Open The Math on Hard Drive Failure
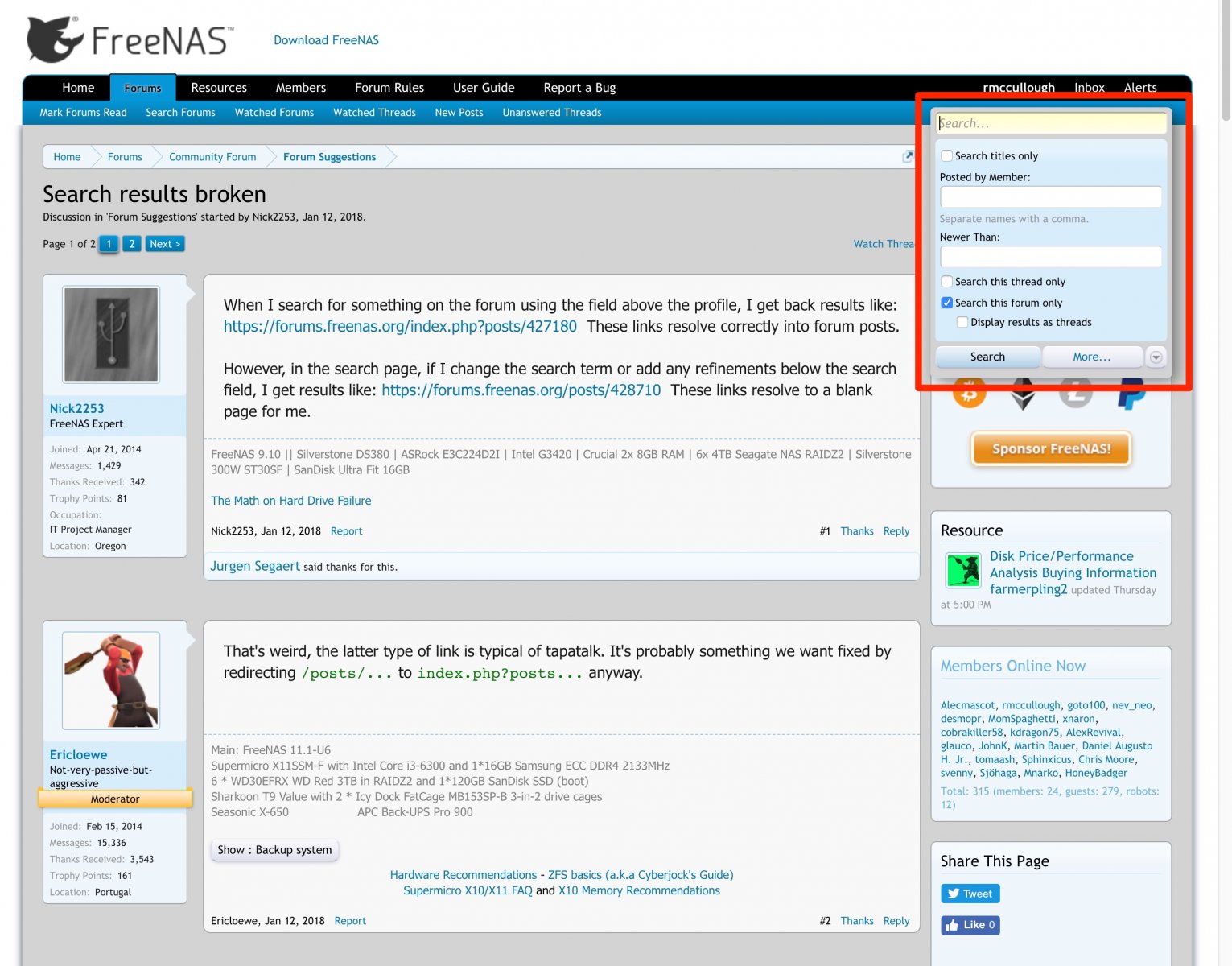 [x=290, y=501]
